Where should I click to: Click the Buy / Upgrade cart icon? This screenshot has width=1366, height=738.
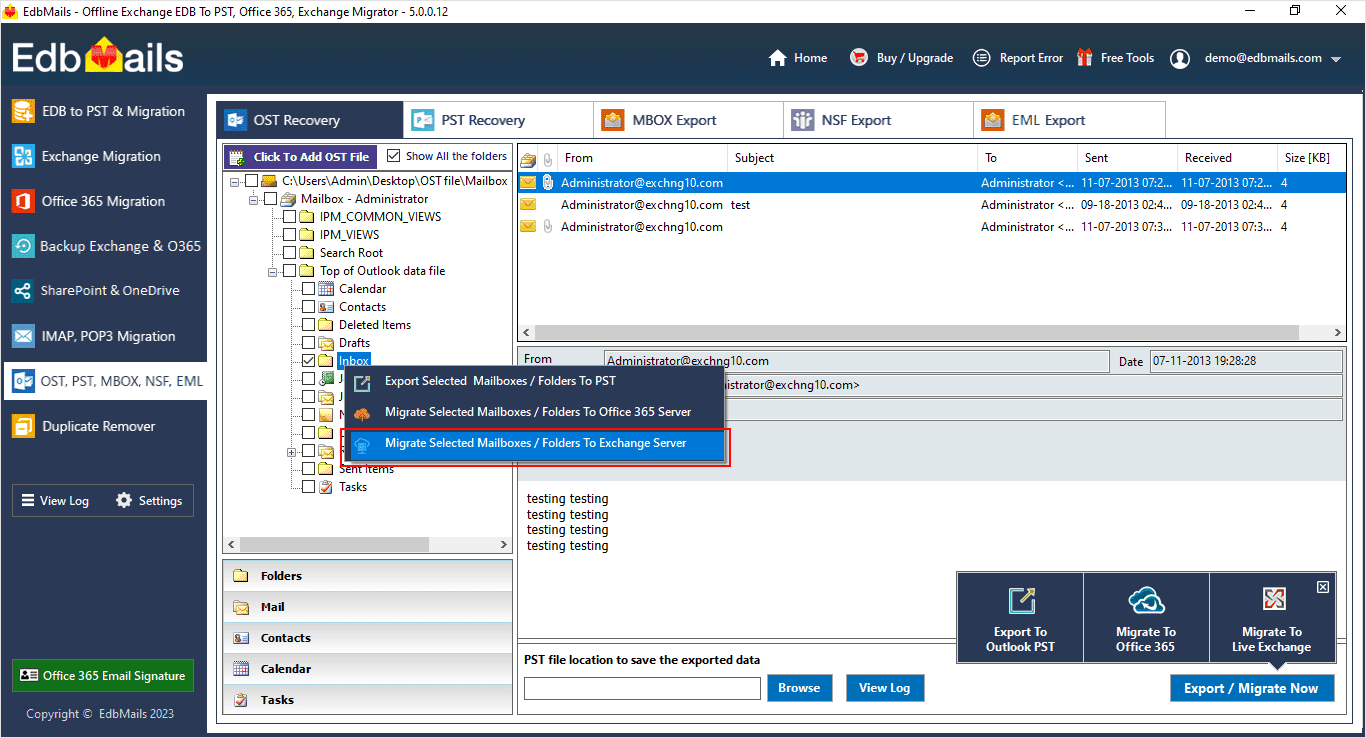tap(859, 58)
